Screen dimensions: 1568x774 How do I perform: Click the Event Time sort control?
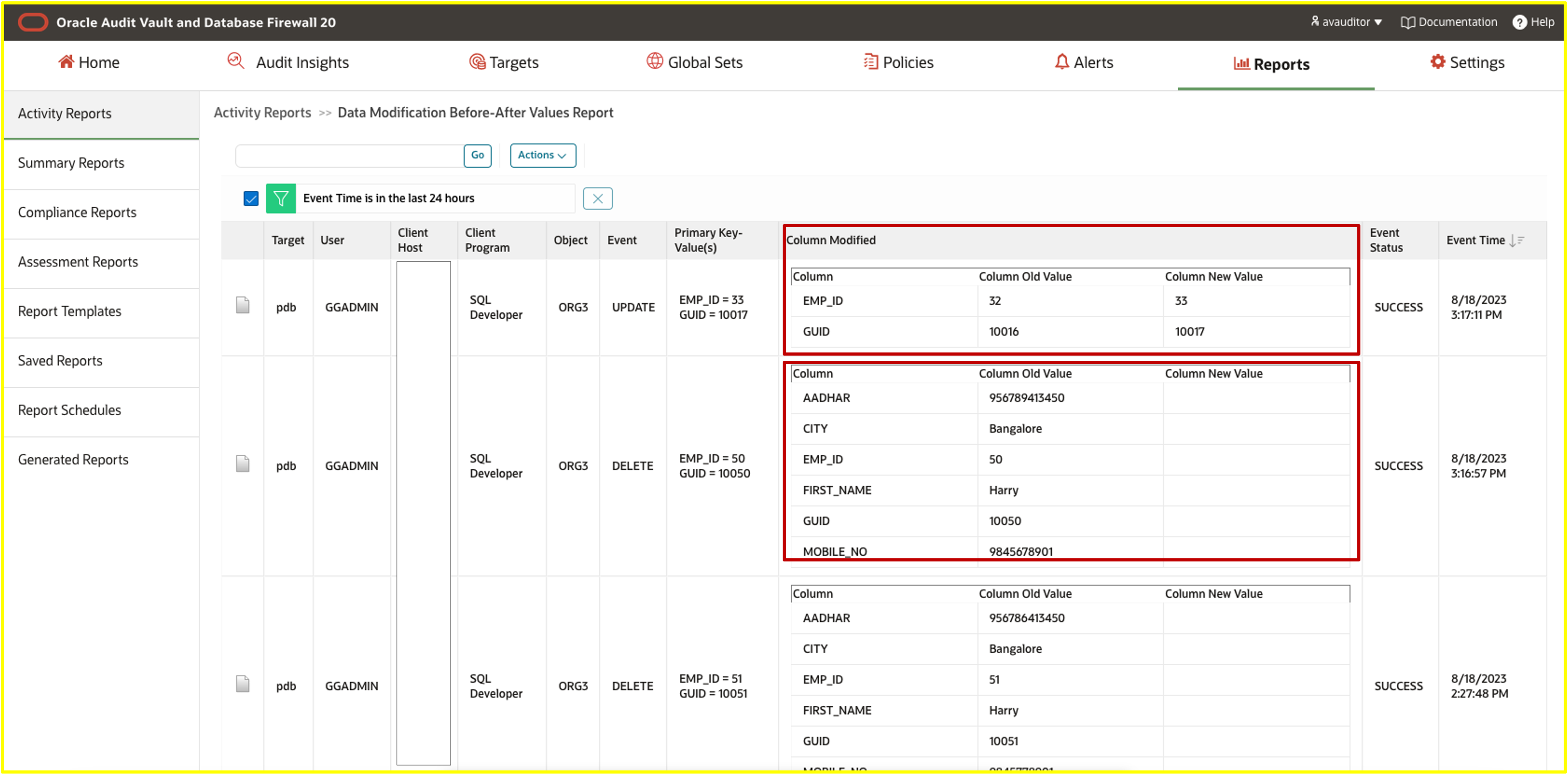coord(1516,240)
